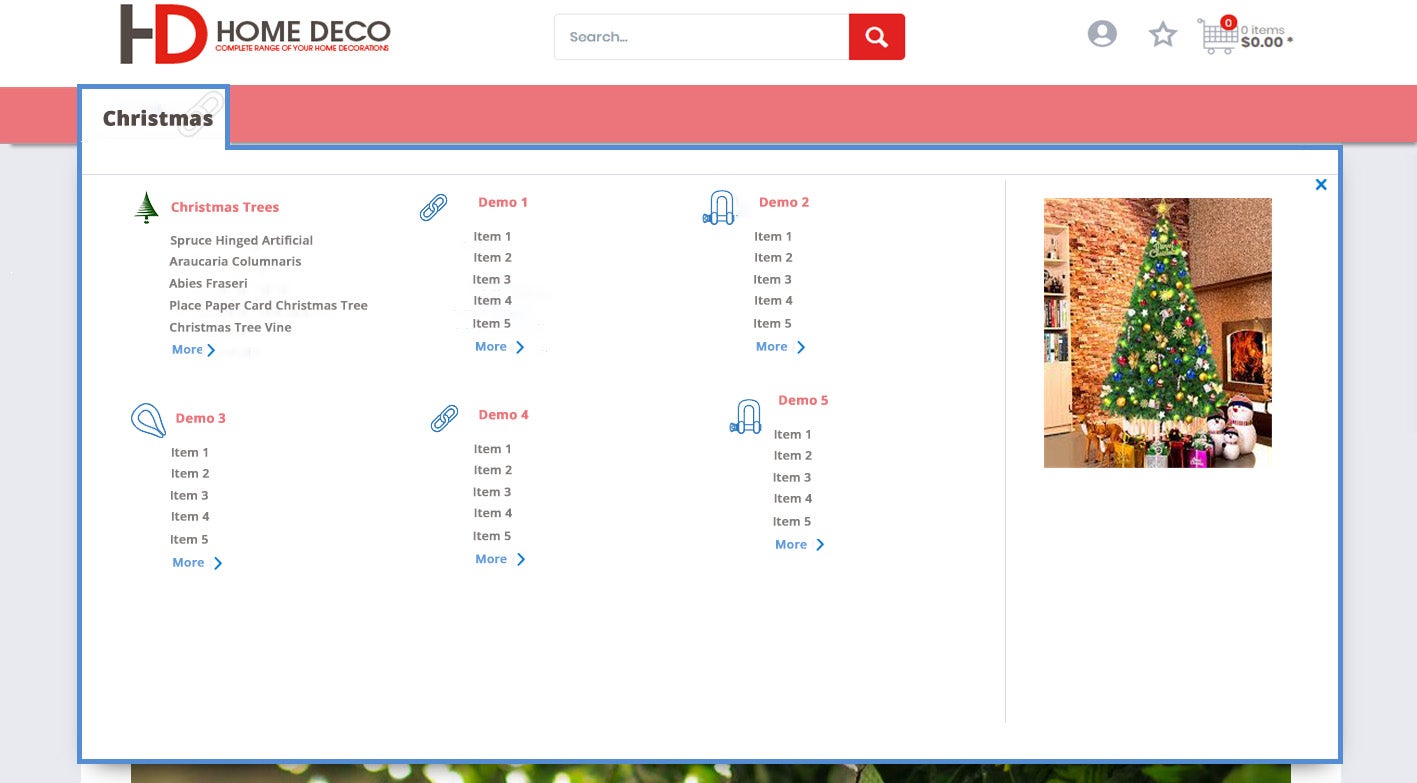Expand More under Demo 3
1417x783 pixels.
[x=197, y=563]
